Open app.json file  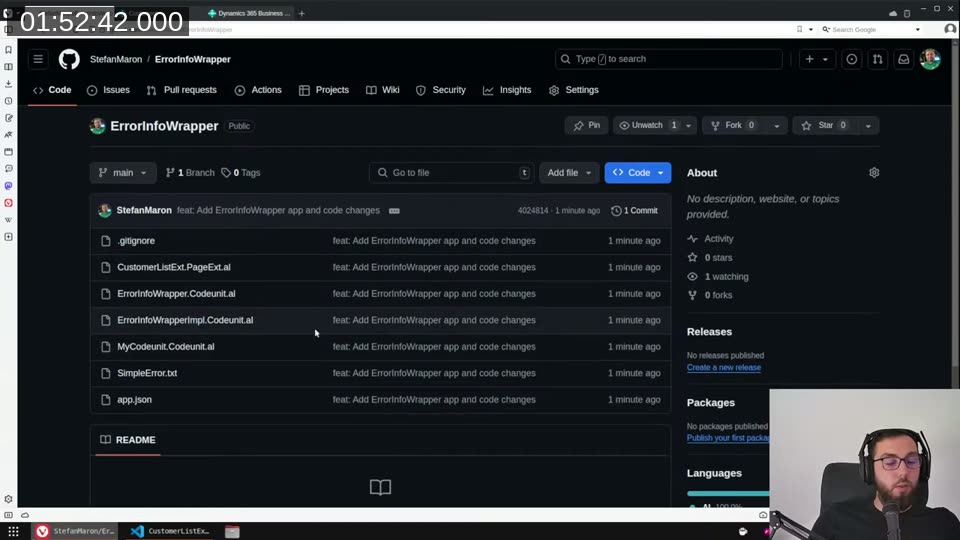click(x=135, y=399)
